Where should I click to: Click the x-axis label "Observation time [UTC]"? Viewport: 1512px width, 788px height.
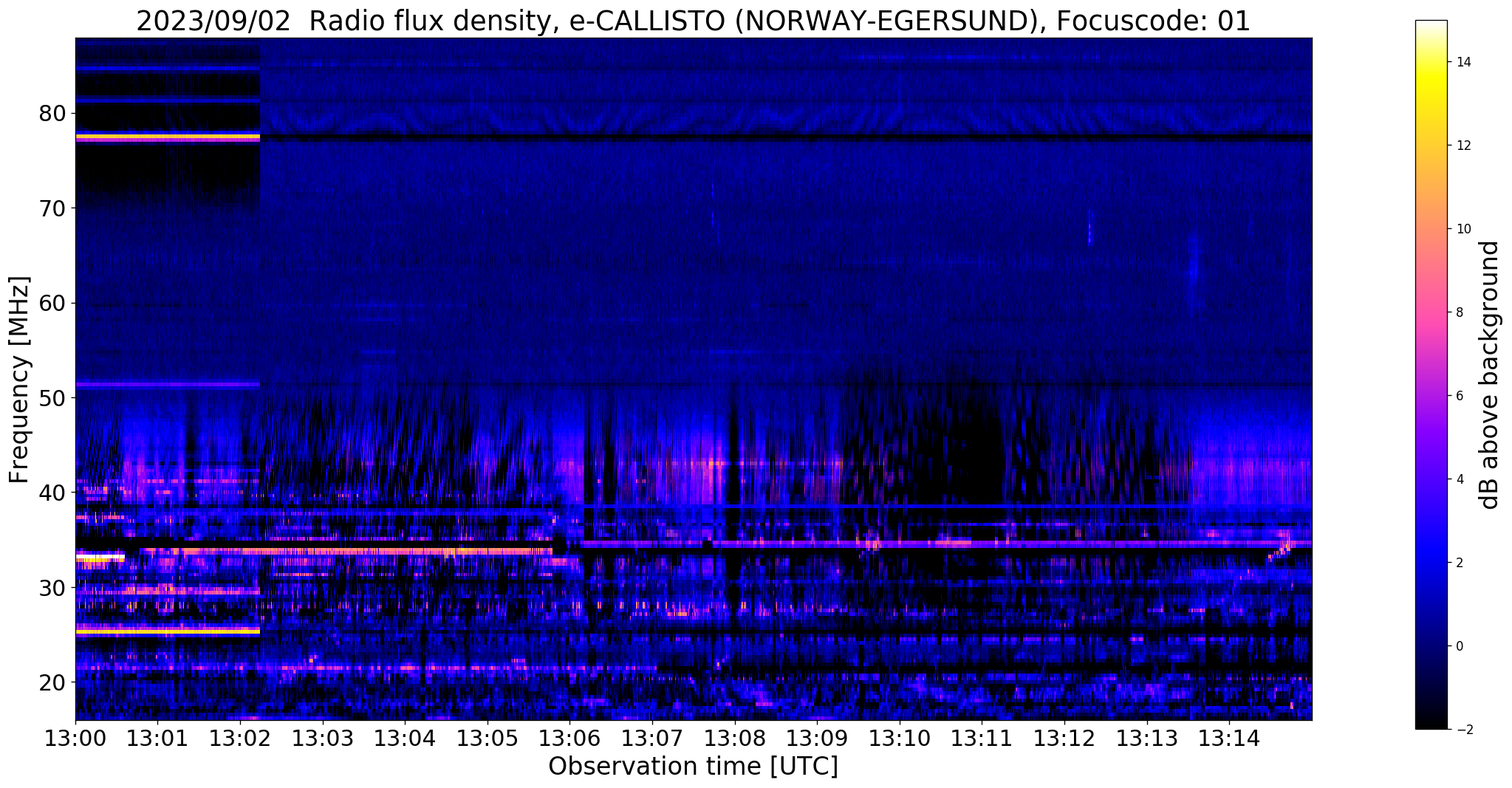(693, 767)
